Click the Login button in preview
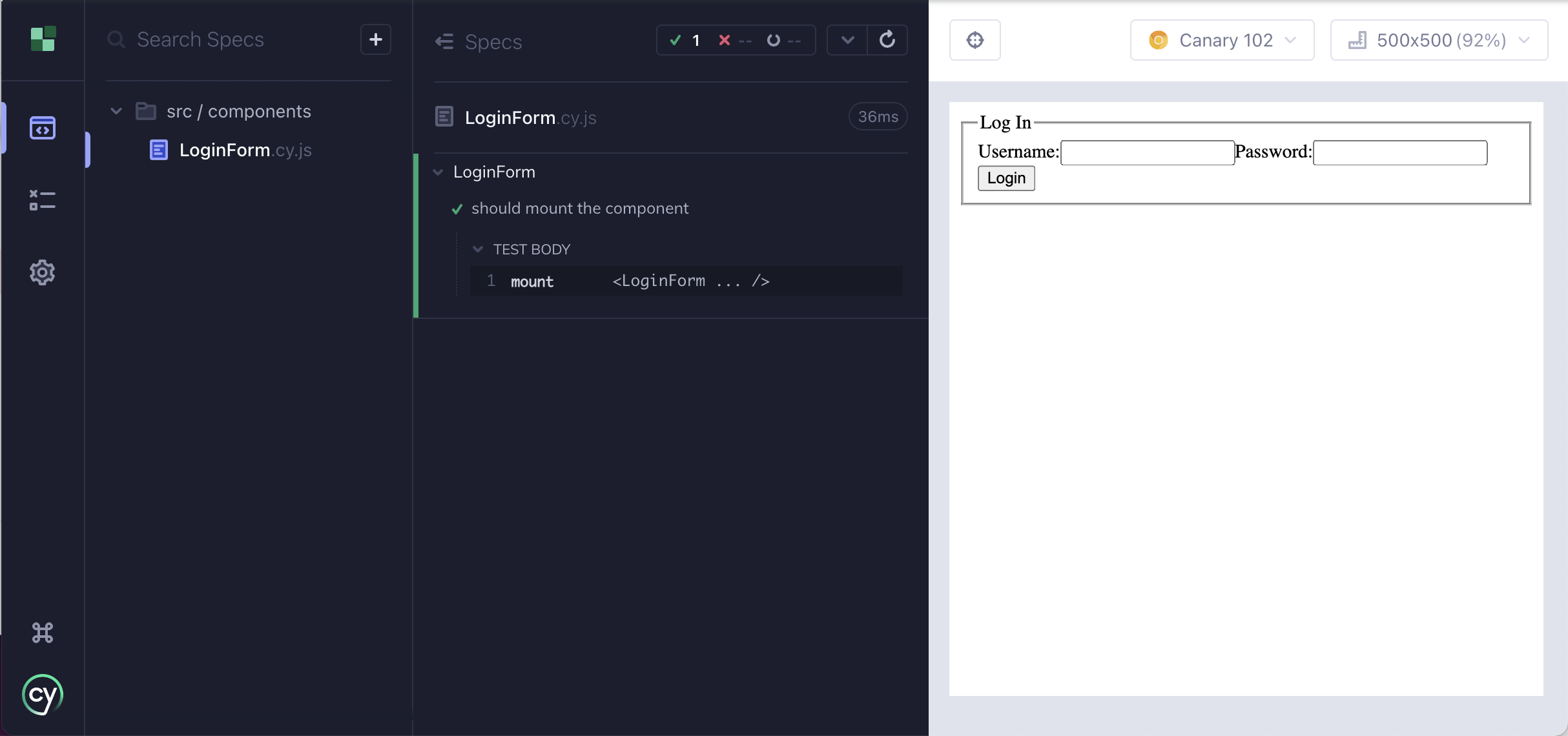 tap(1006, 178)
